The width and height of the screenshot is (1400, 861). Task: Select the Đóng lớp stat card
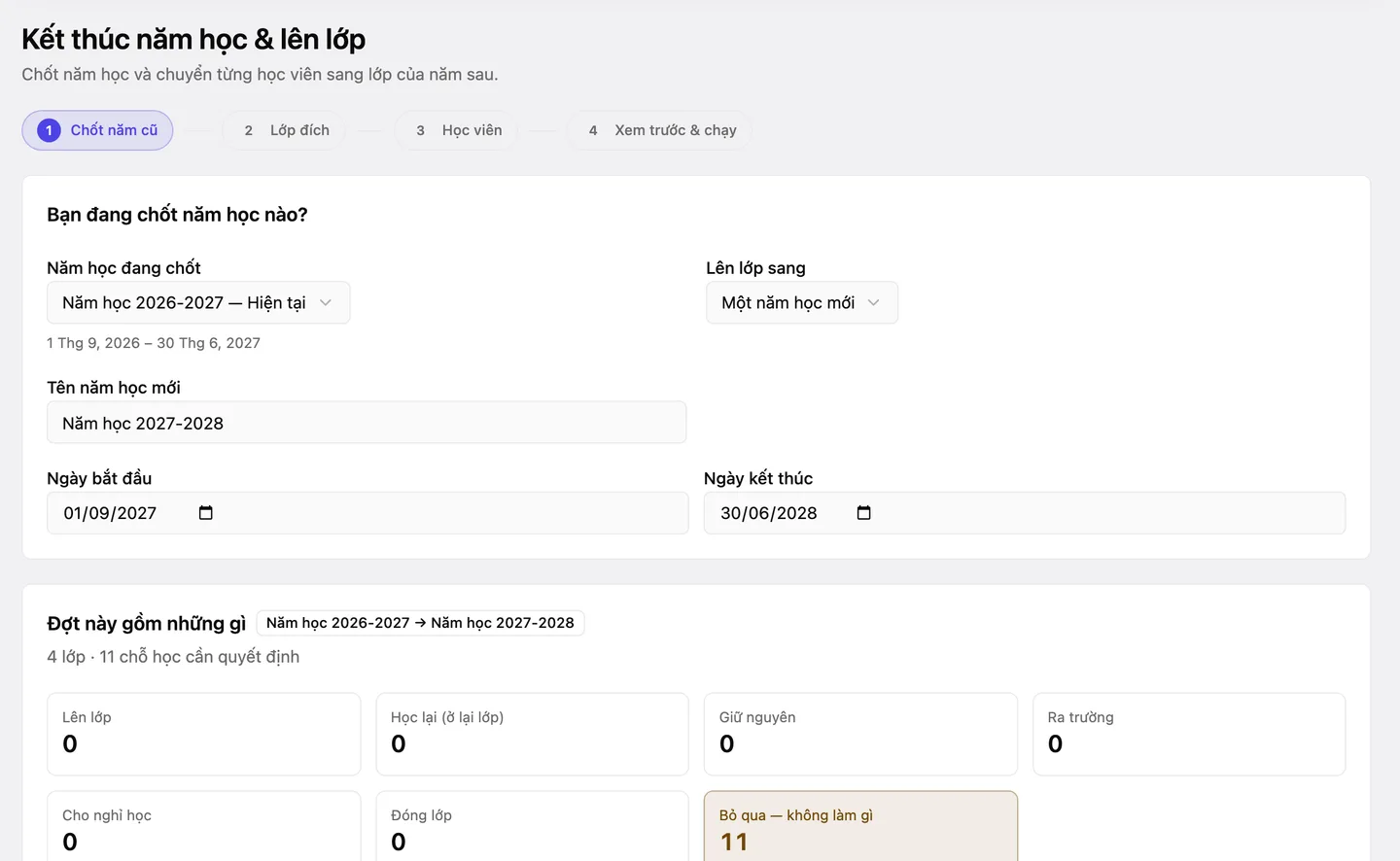click(532, 828)
